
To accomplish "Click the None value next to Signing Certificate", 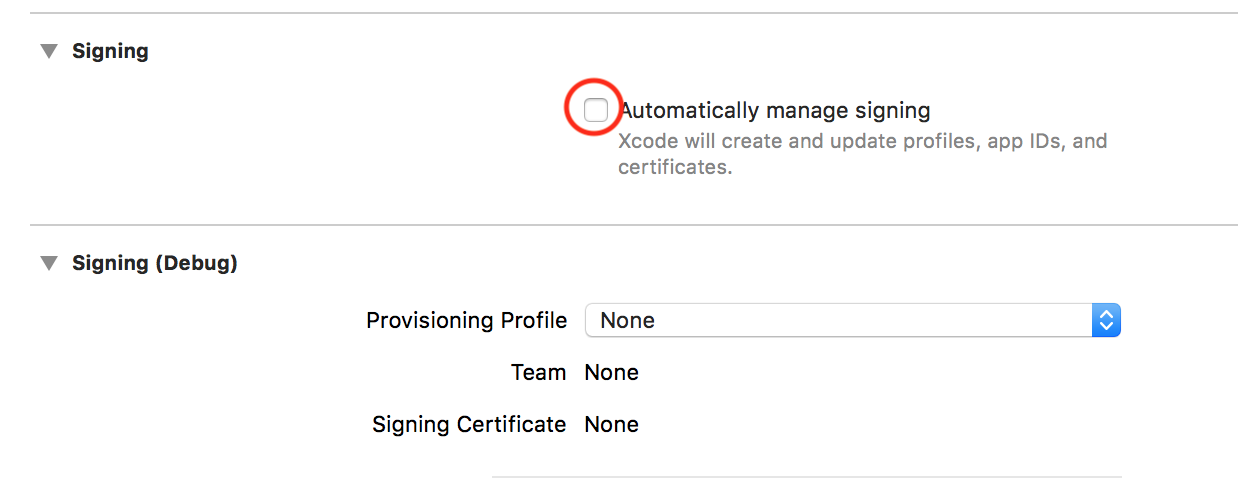I will click(611, 424).
